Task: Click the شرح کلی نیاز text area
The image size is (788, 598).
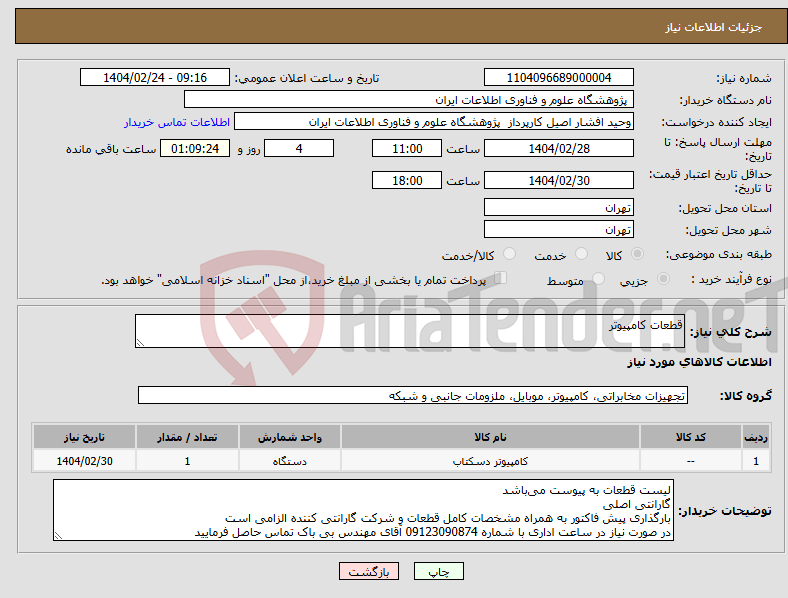Action: (x=410, y=331)
